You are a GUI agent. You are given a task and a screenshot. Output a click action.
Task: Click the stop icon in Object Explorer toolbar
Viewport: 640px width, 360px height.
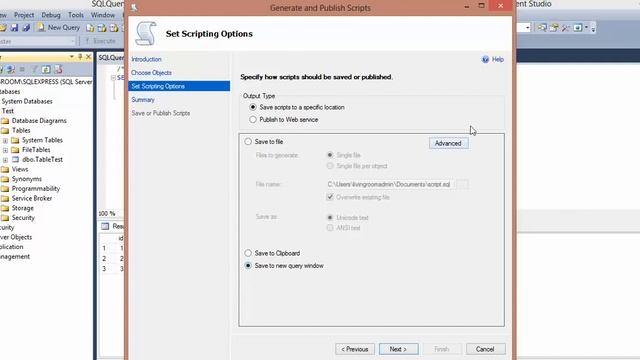(22, 69)
